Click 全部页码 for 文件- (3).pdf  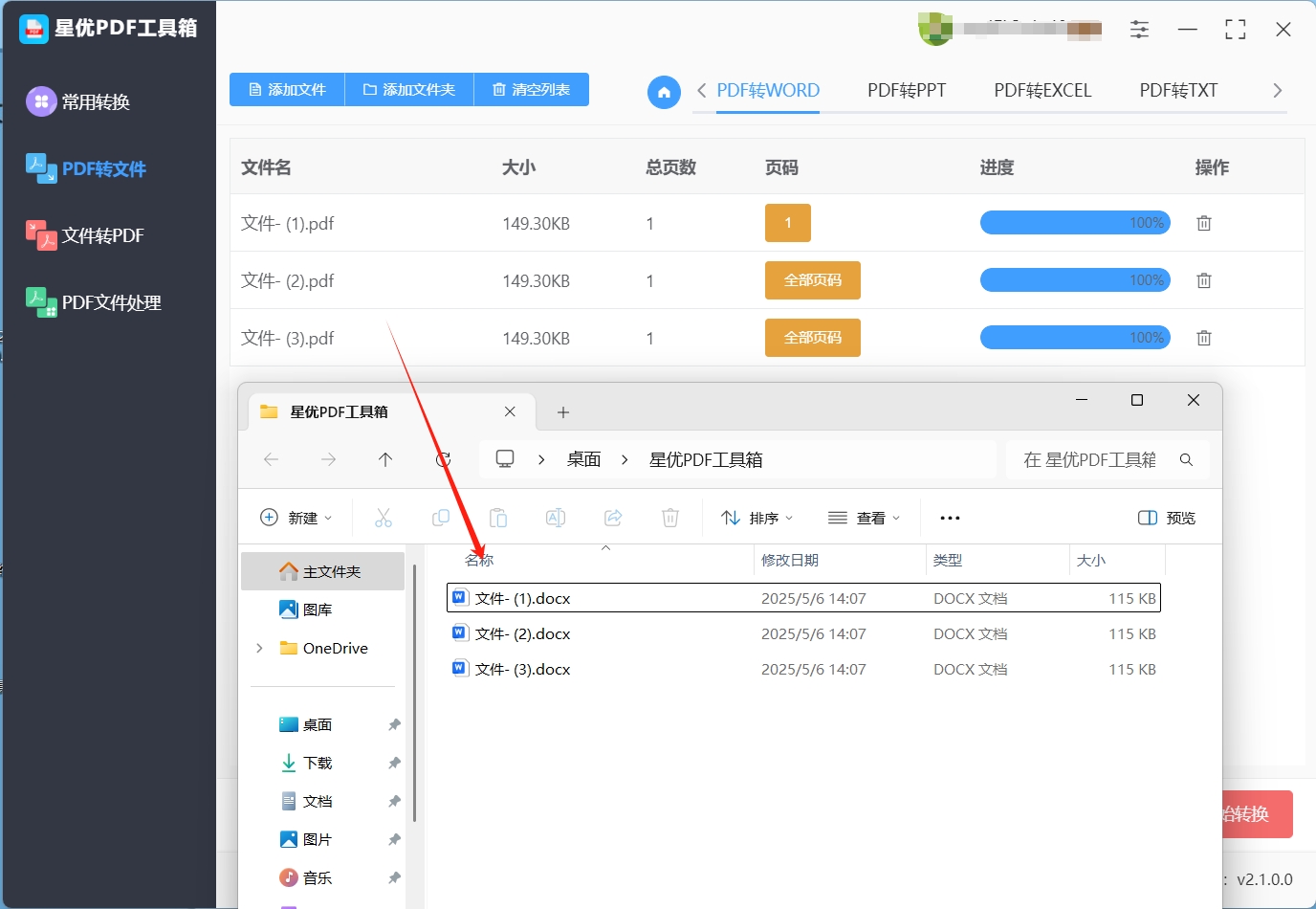[x=813, y=338]
